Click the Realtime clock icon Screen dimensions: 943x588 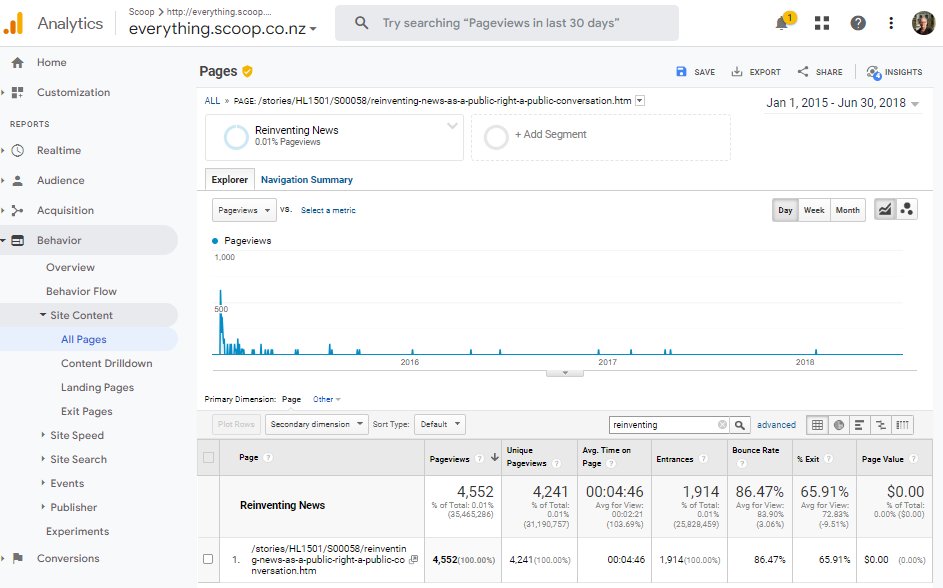(x=17, y=150)
